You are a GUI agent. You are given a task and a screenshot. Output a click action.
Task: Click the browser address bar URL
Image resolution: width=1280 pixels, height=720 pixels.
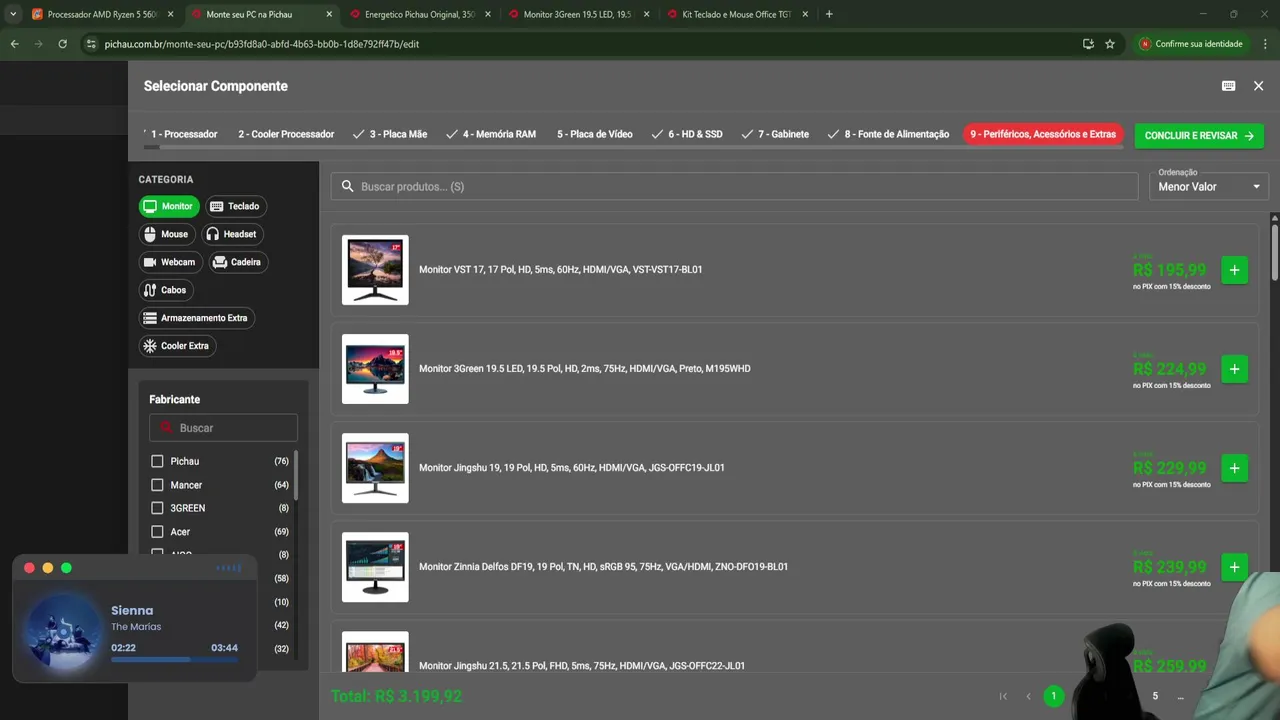coord(262,44)
